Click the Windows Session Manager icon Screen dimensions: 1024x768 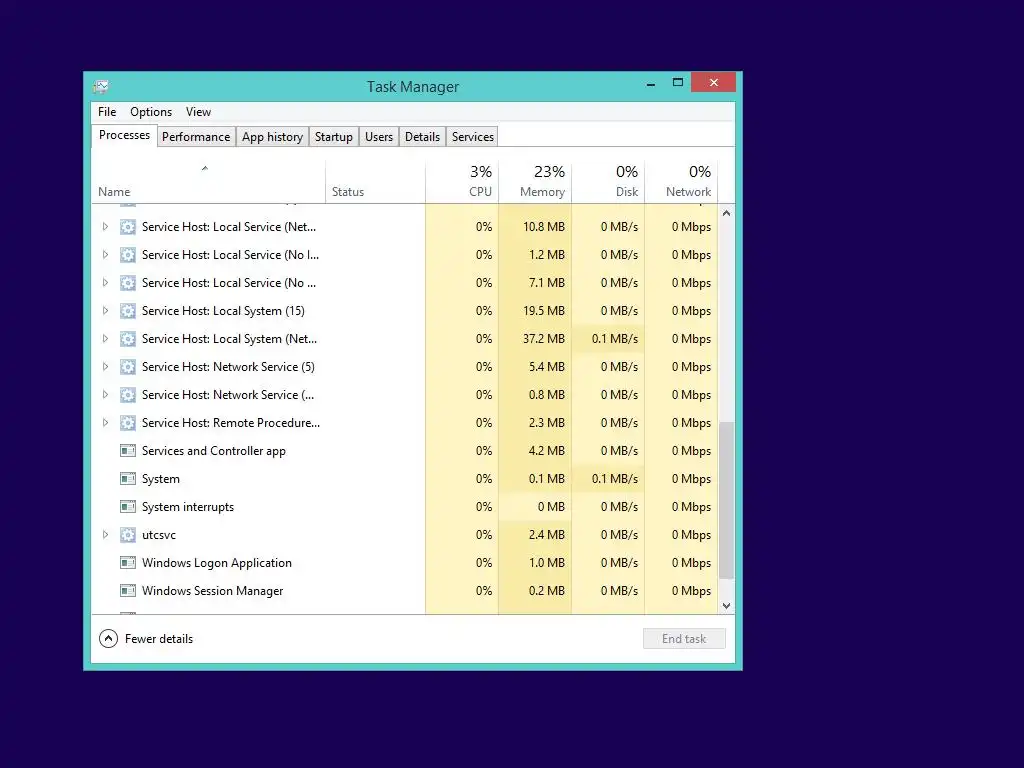128,591
